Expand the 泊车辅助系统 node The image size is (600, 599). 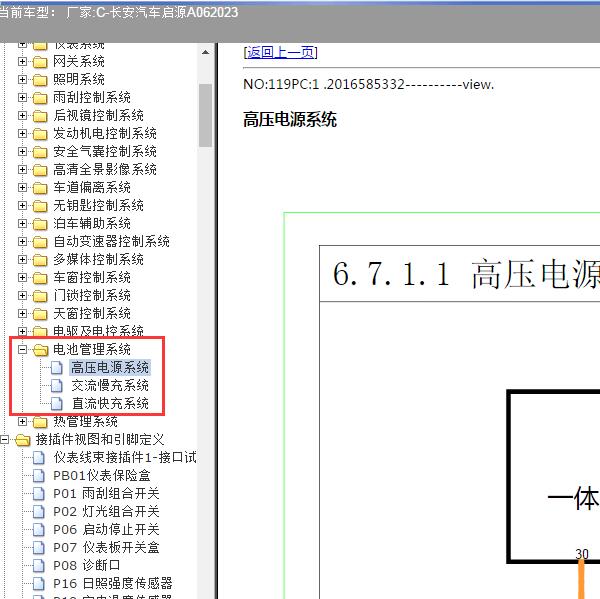(x=22, y=223)
